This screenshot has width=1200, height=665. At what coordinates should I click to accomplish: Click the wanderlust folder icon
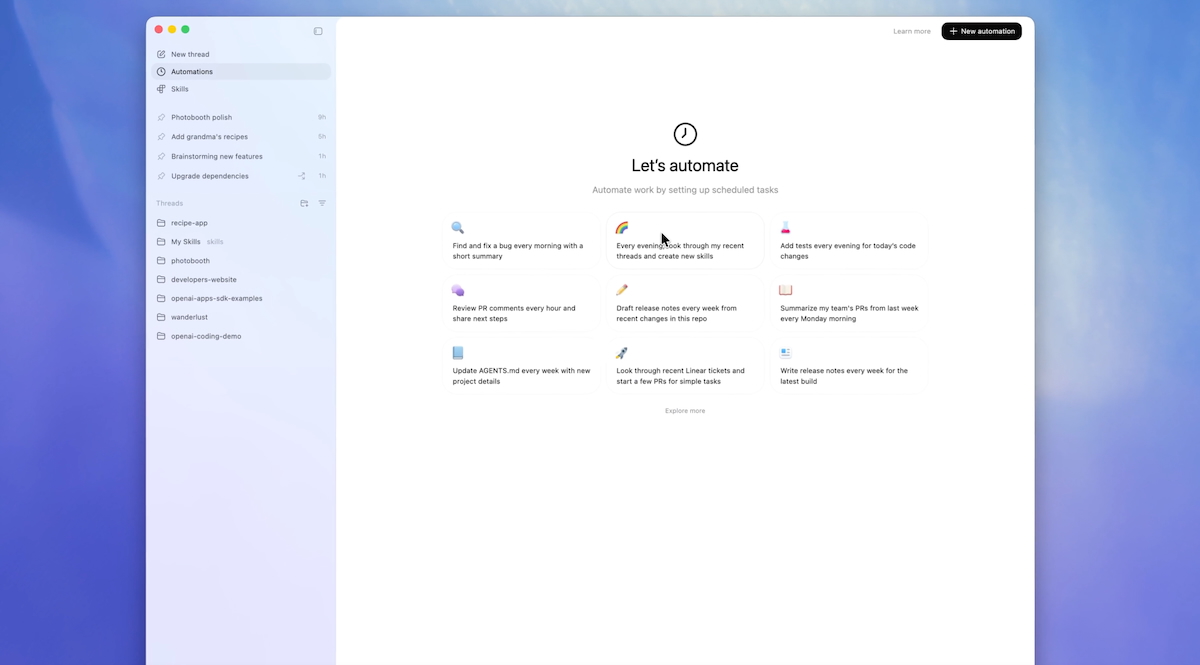161,317
